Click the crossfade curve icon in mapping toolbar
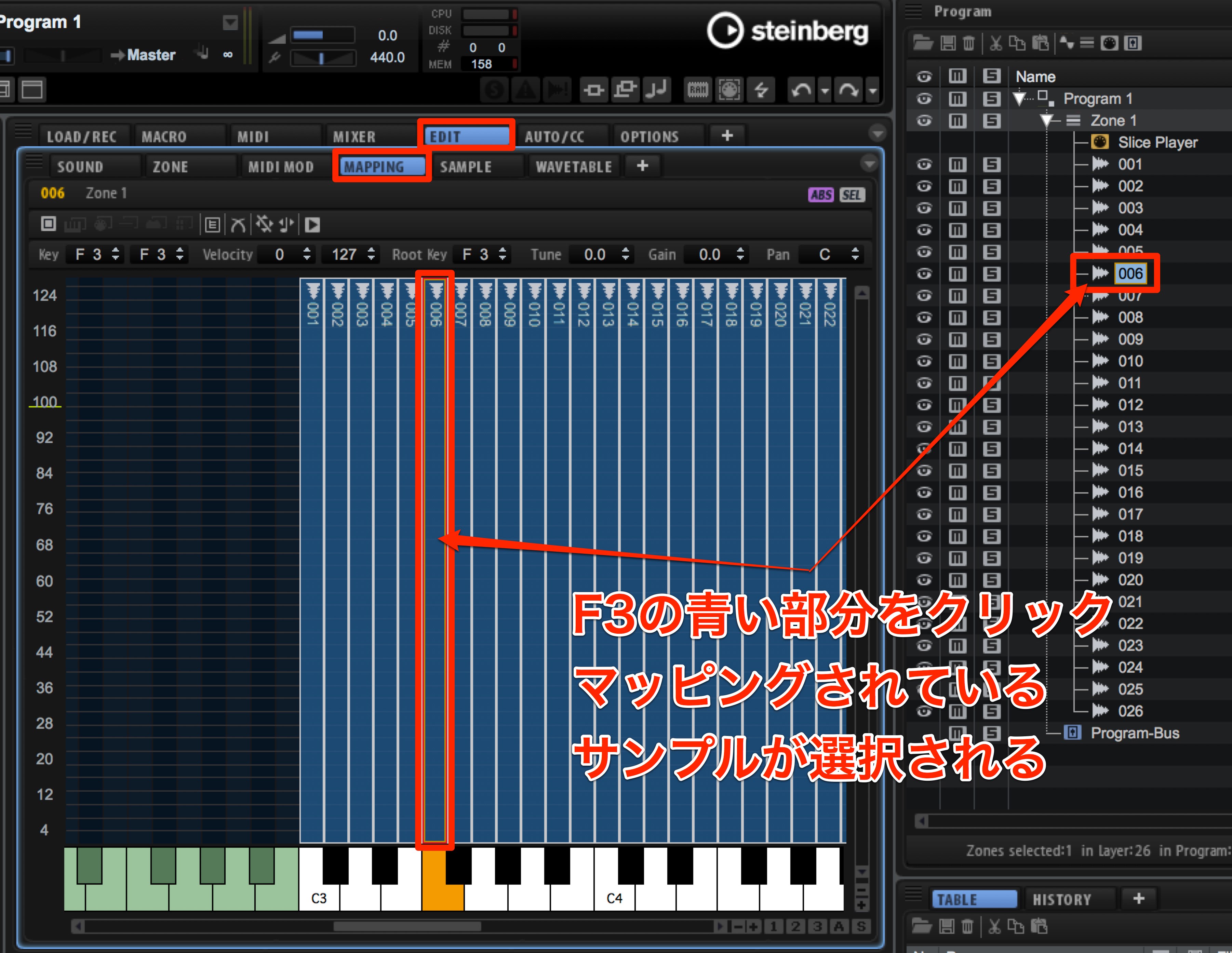This screenshot has width=1232, height=953. [238, 225]
